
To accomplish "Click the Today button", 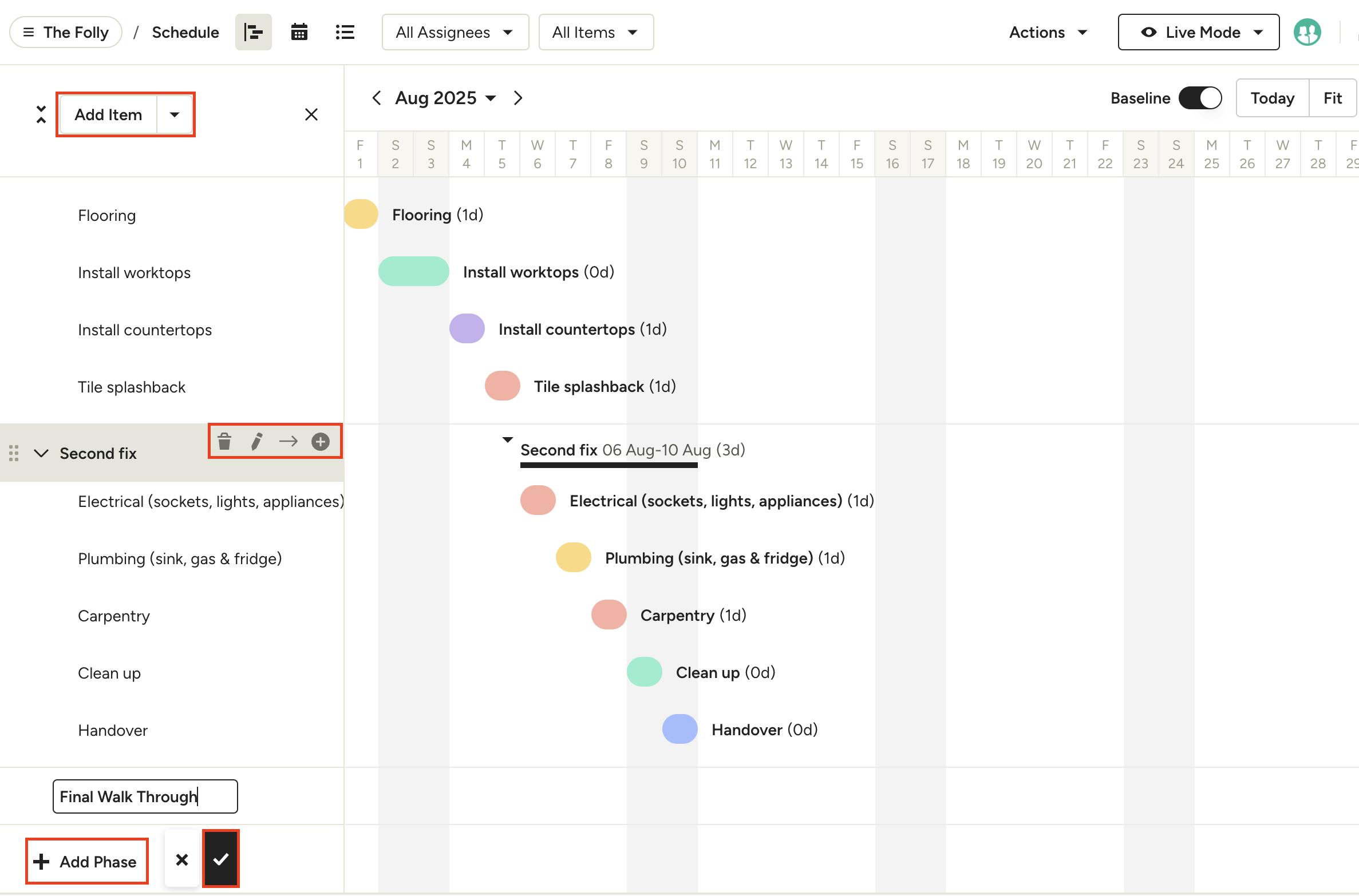I will coord(1272,98).
